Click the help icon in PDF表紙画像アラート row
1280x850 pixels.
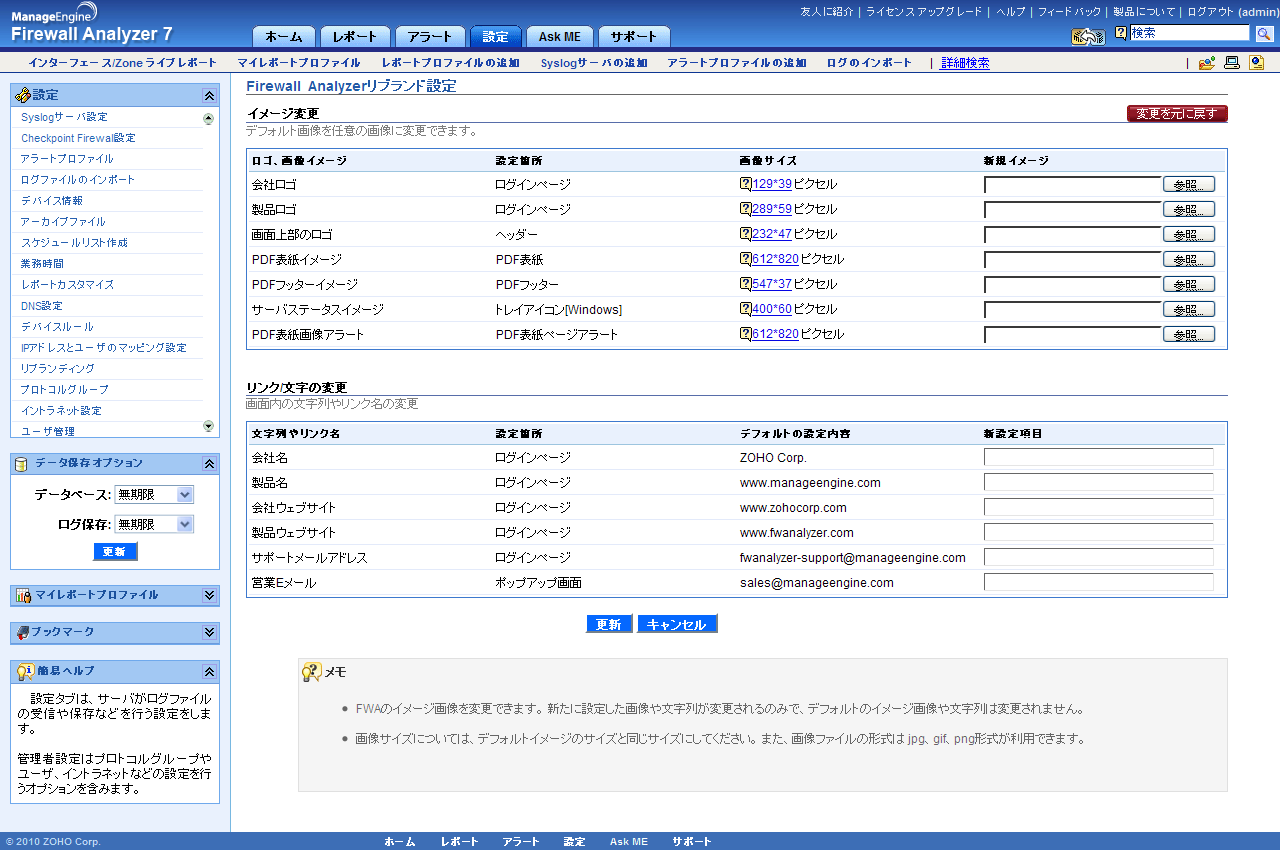coord(745,334)
